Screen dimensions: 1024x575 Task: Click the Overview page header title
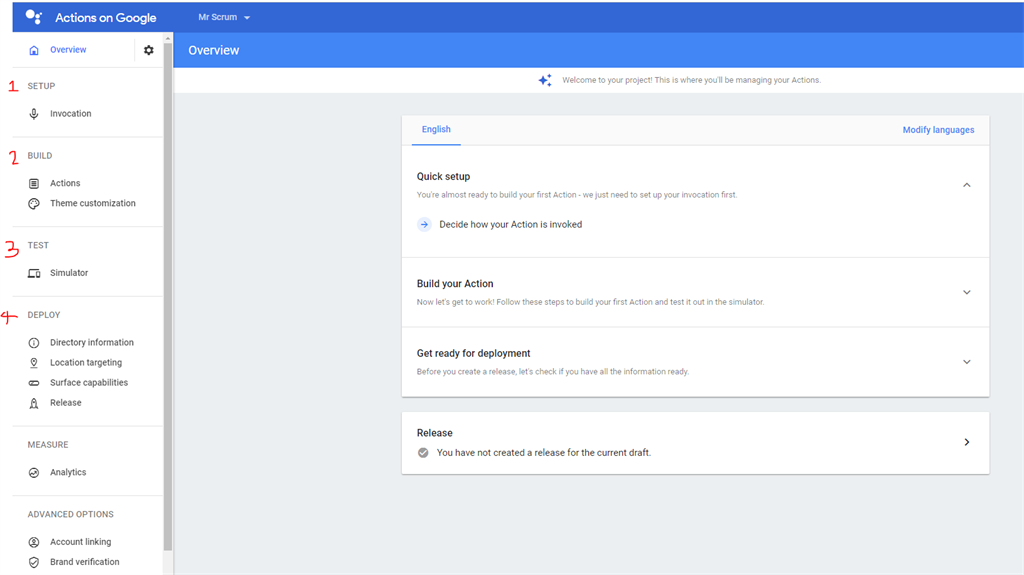click(x=214, y=50)
